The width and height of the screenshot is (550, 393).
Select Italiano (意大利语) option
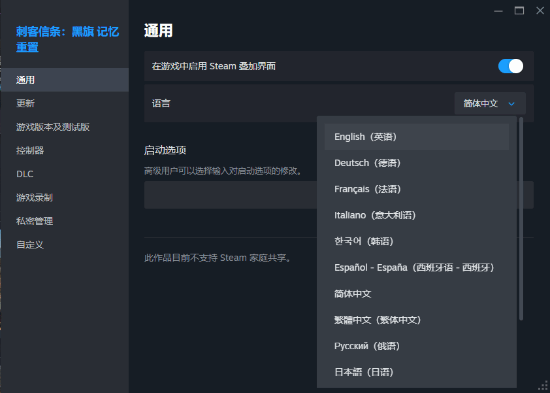[417, 215]
